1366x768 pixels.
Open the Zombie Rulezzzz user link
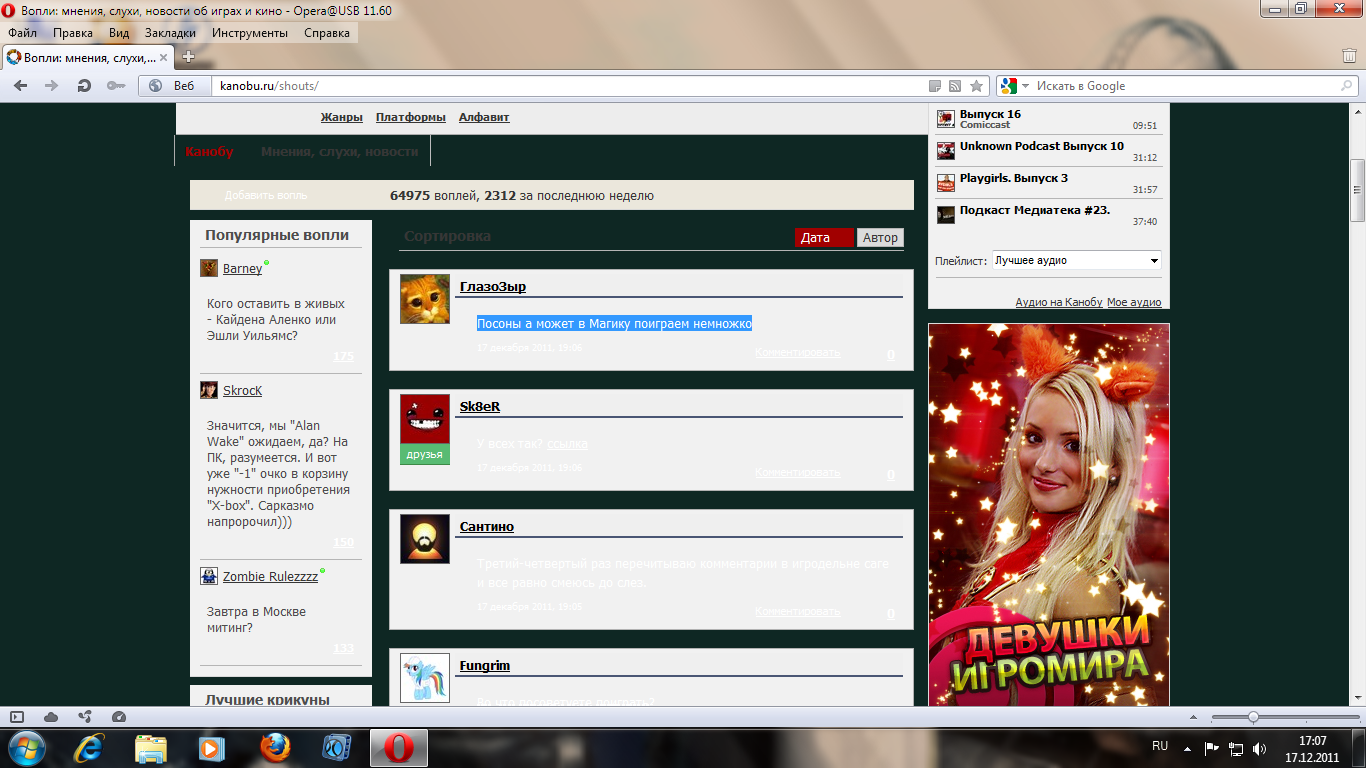pos(270,577)
